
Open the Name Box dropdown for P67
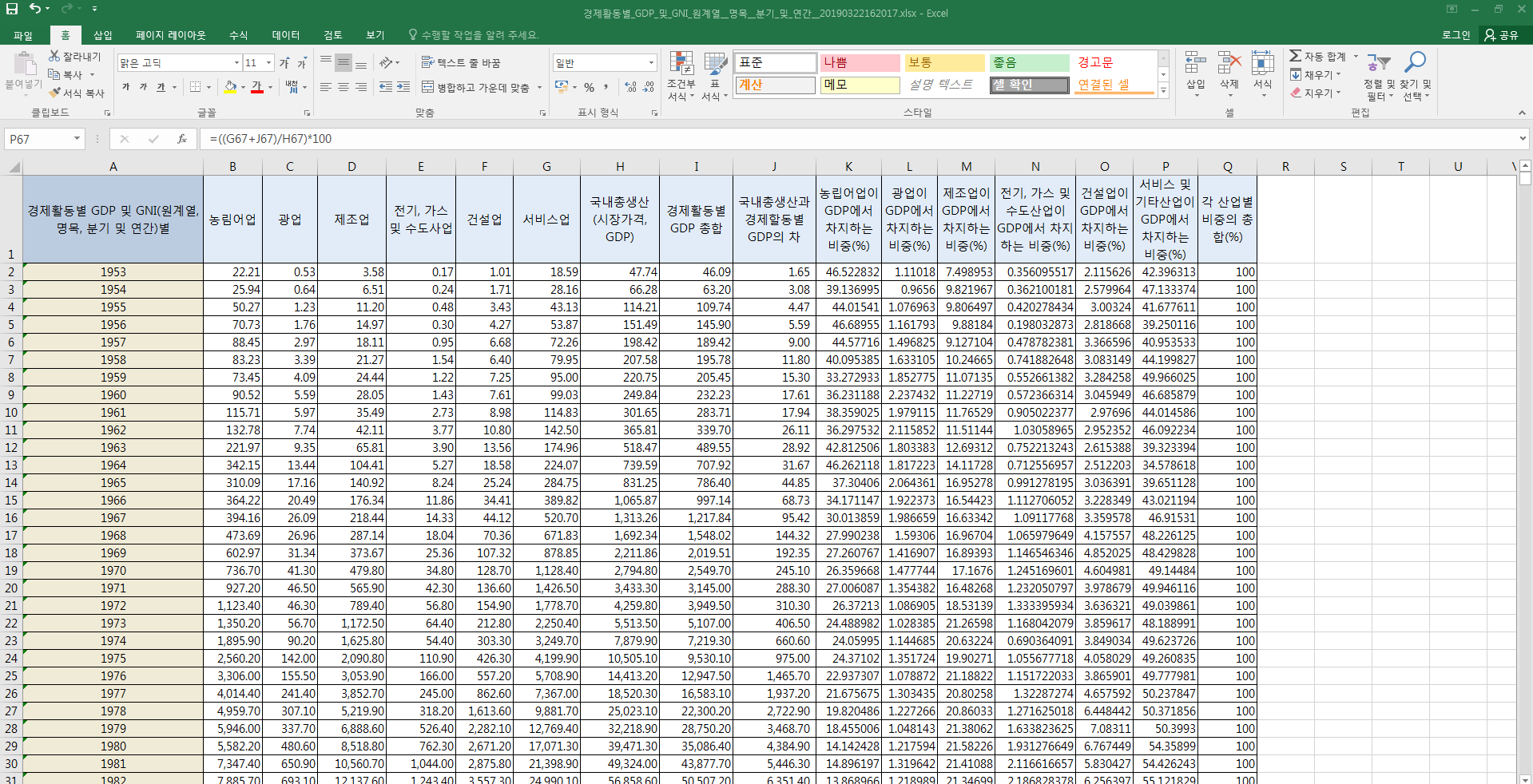pos(77,139)
